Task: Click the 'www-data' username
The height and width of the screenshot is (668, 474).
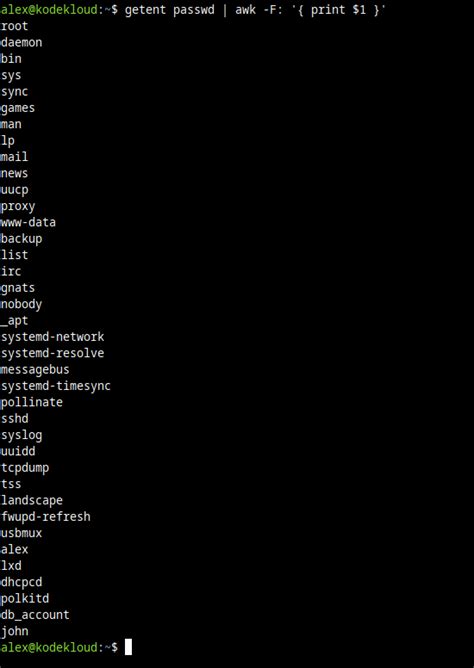Action: pos(28,222)
